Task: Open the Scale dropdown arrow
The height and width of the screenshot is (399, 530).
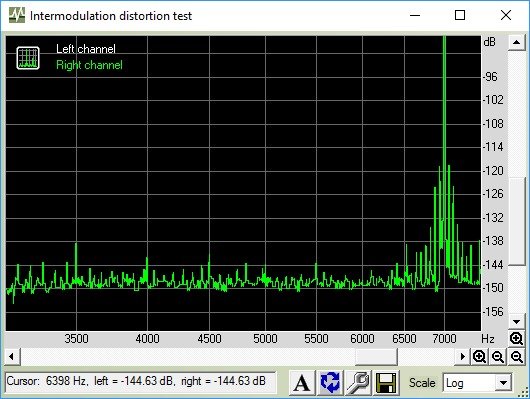Action: tap(503, 383)
